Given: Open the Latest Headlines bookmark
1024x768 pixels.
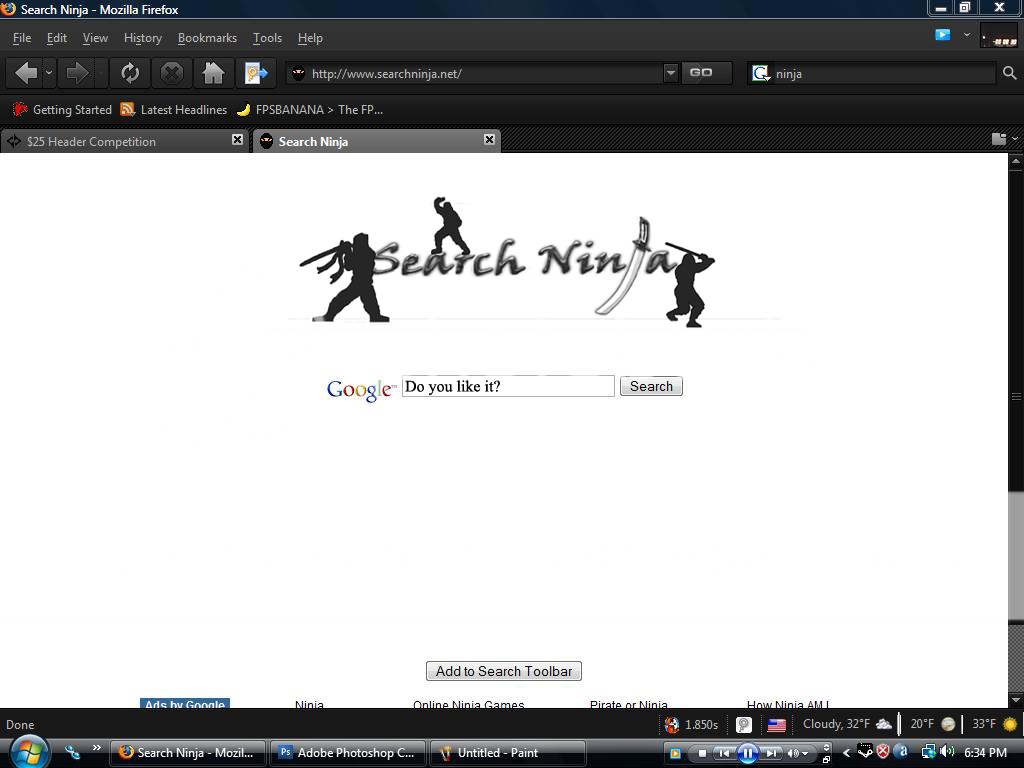Looking at the screenshot, I should pos(174,110).
